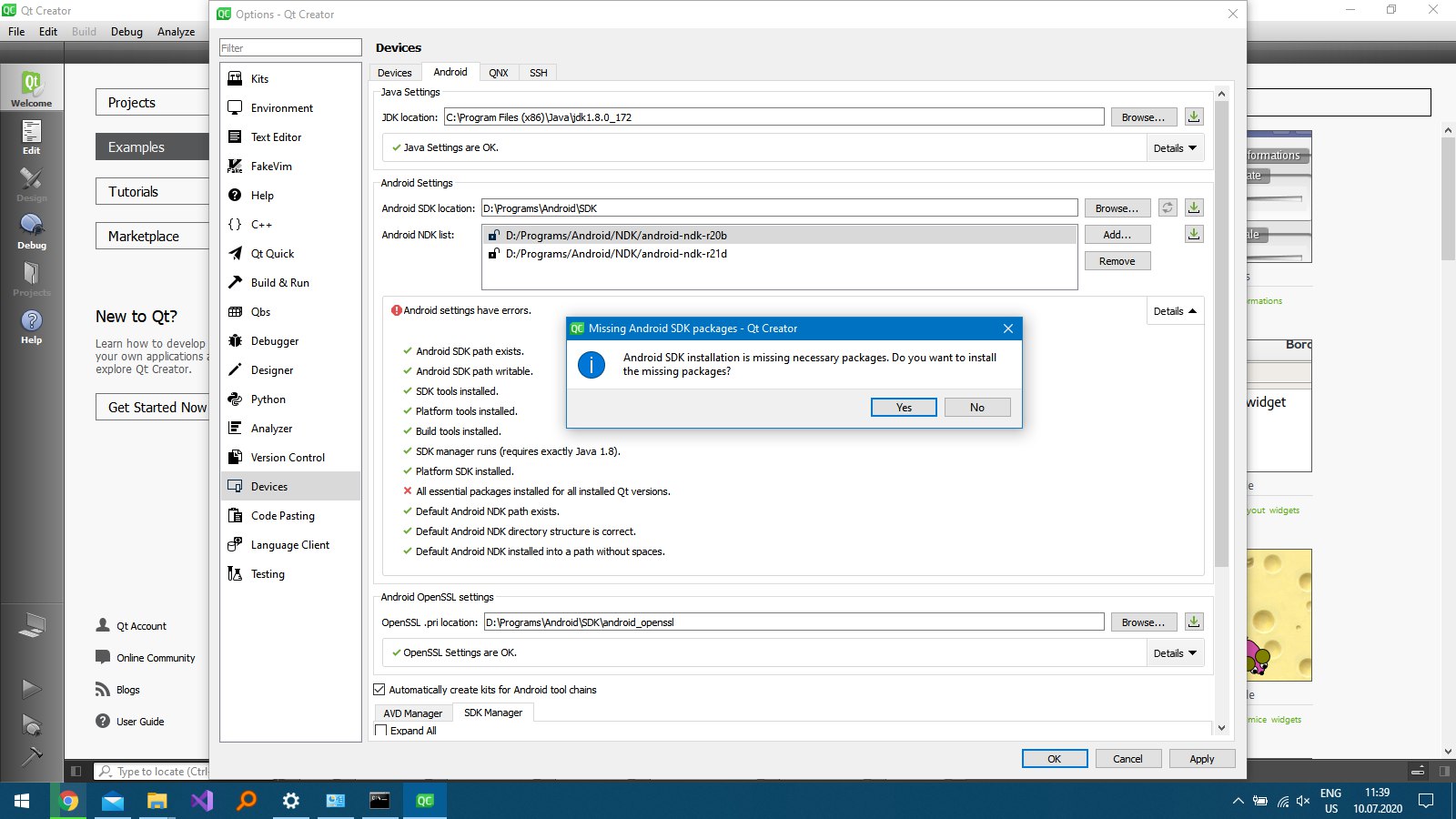The image size is (1456, 819).
Task: Switch to Edit mode in Qt Creator sidebar
Action: coord(32,136)
